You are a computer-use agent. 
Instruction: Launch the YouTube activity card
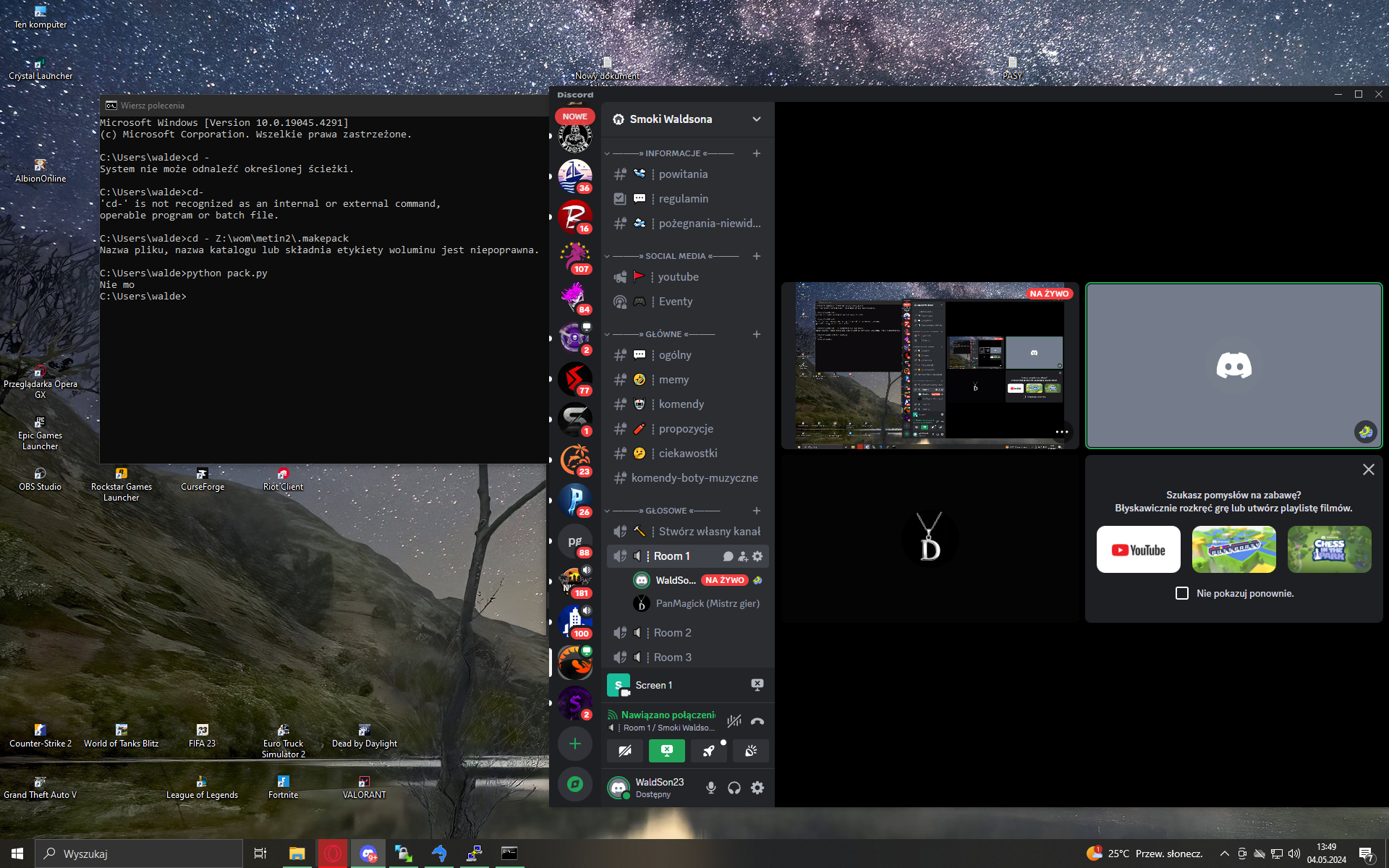pos(1138,550)
